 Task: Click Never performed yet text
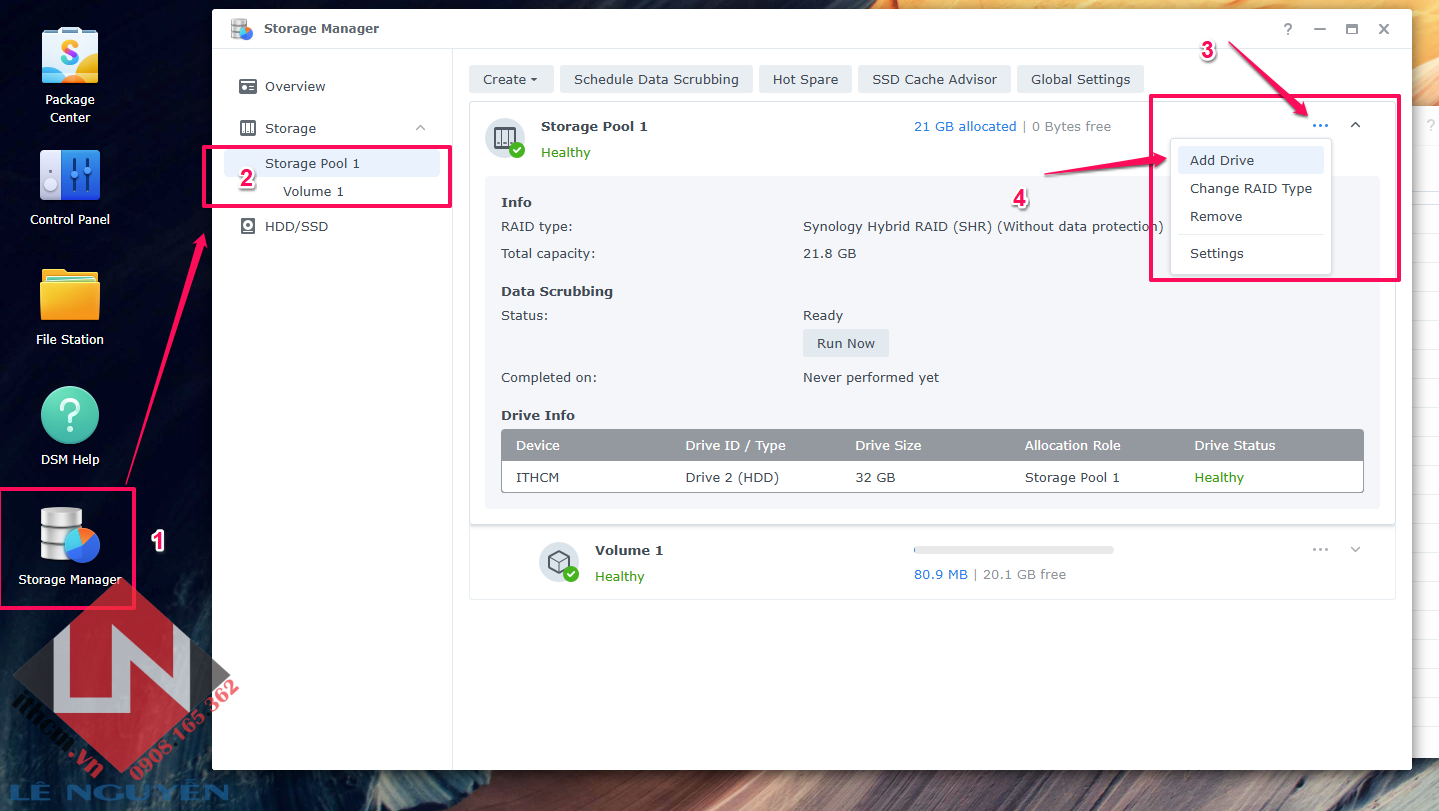[871, 378]
